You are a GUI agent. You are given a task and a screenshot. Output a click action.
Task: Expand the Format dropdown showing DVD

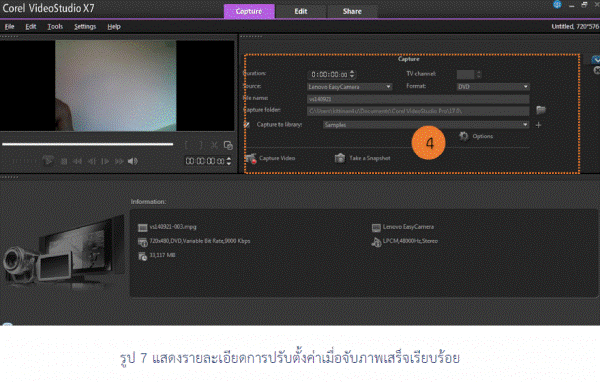pos(493,87)
